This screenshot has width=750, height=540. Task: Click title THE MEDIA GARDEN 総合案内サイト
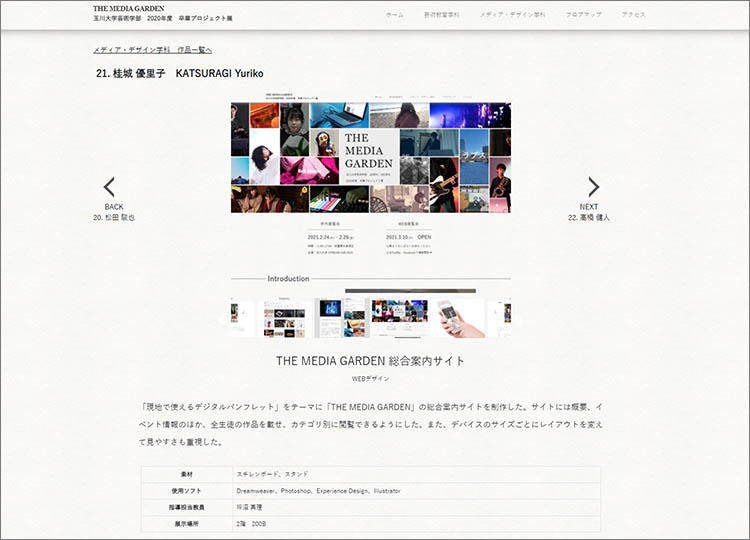tap(370, 361)
